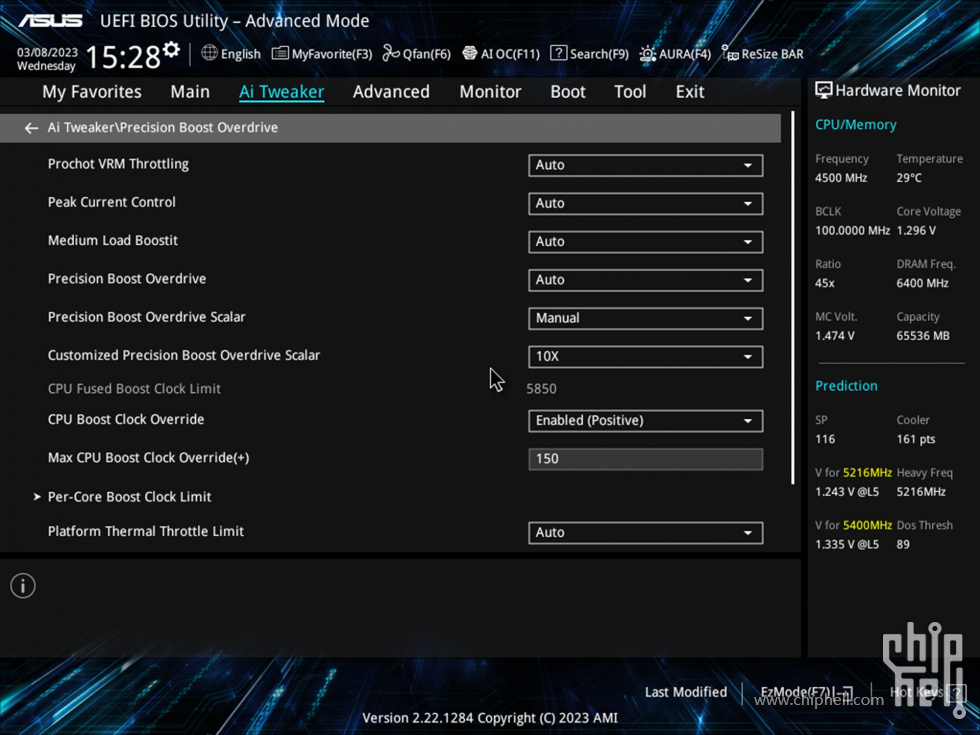
Task: Click the settings list scrollbar
Action: [792, 298]
